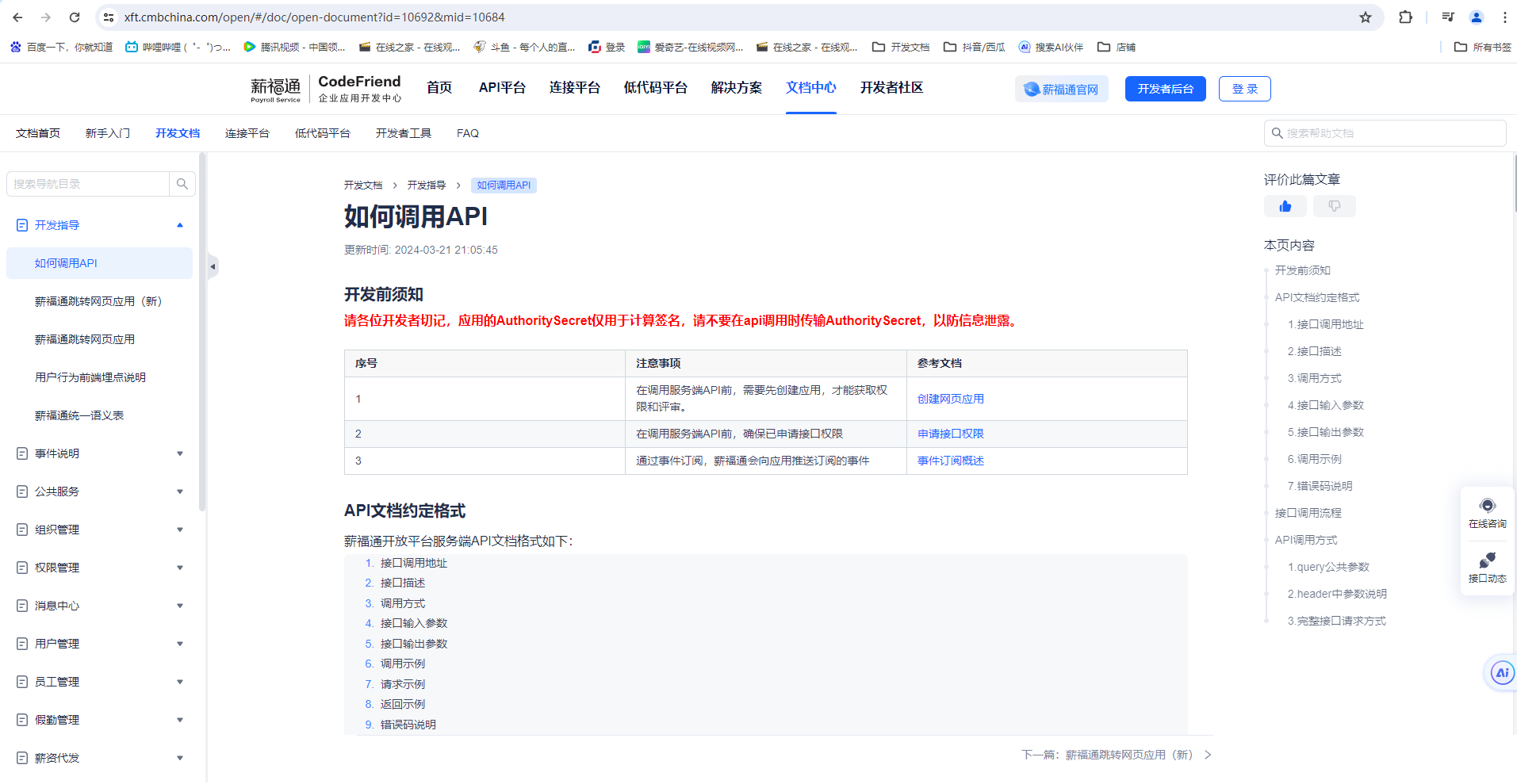Click the 薪福通官网 button
Viewport: 1517px width, 784px height.
coord(1062,89)
